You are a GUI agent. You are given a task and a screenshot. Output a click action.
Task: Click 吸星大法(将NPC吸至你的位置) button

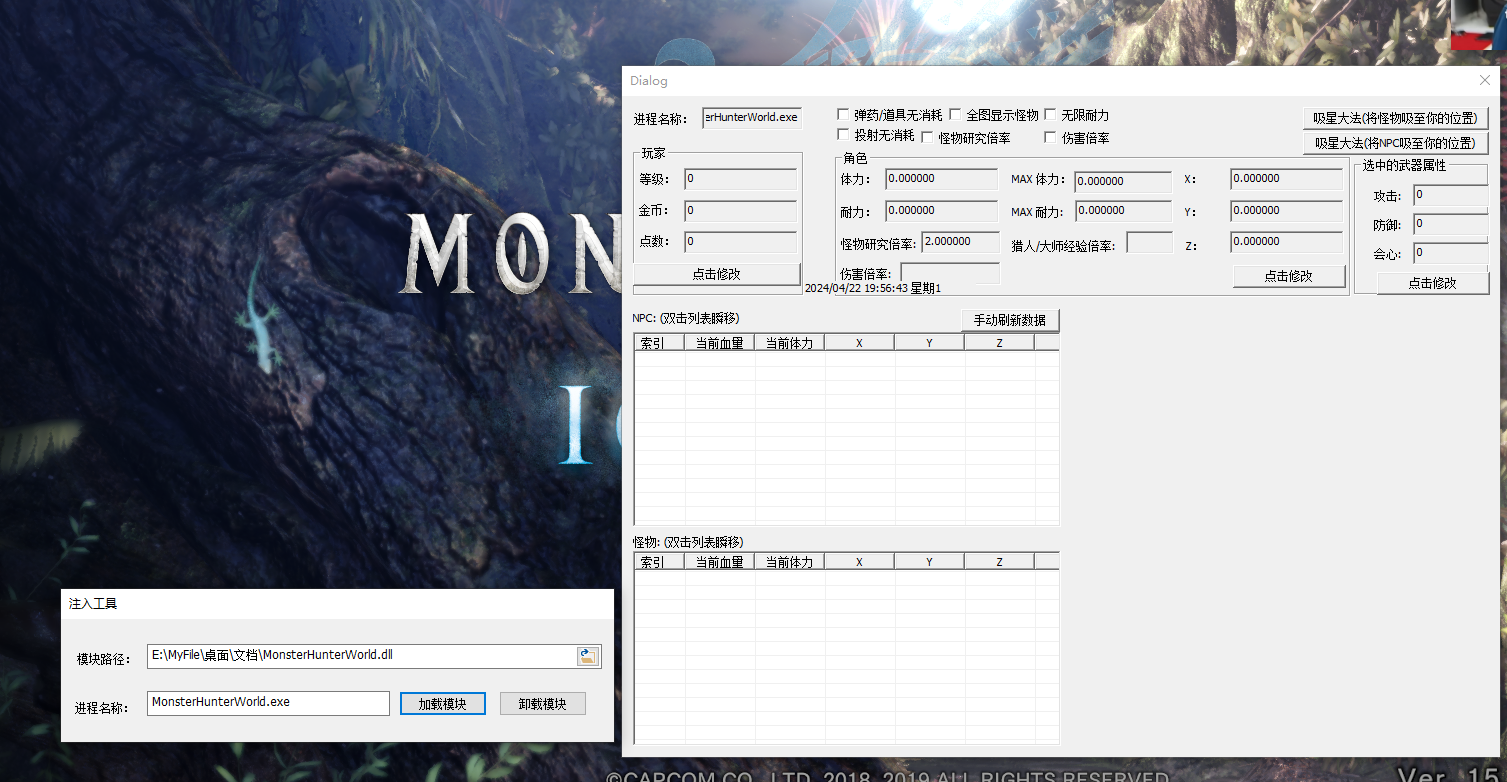pos(1395,143)
